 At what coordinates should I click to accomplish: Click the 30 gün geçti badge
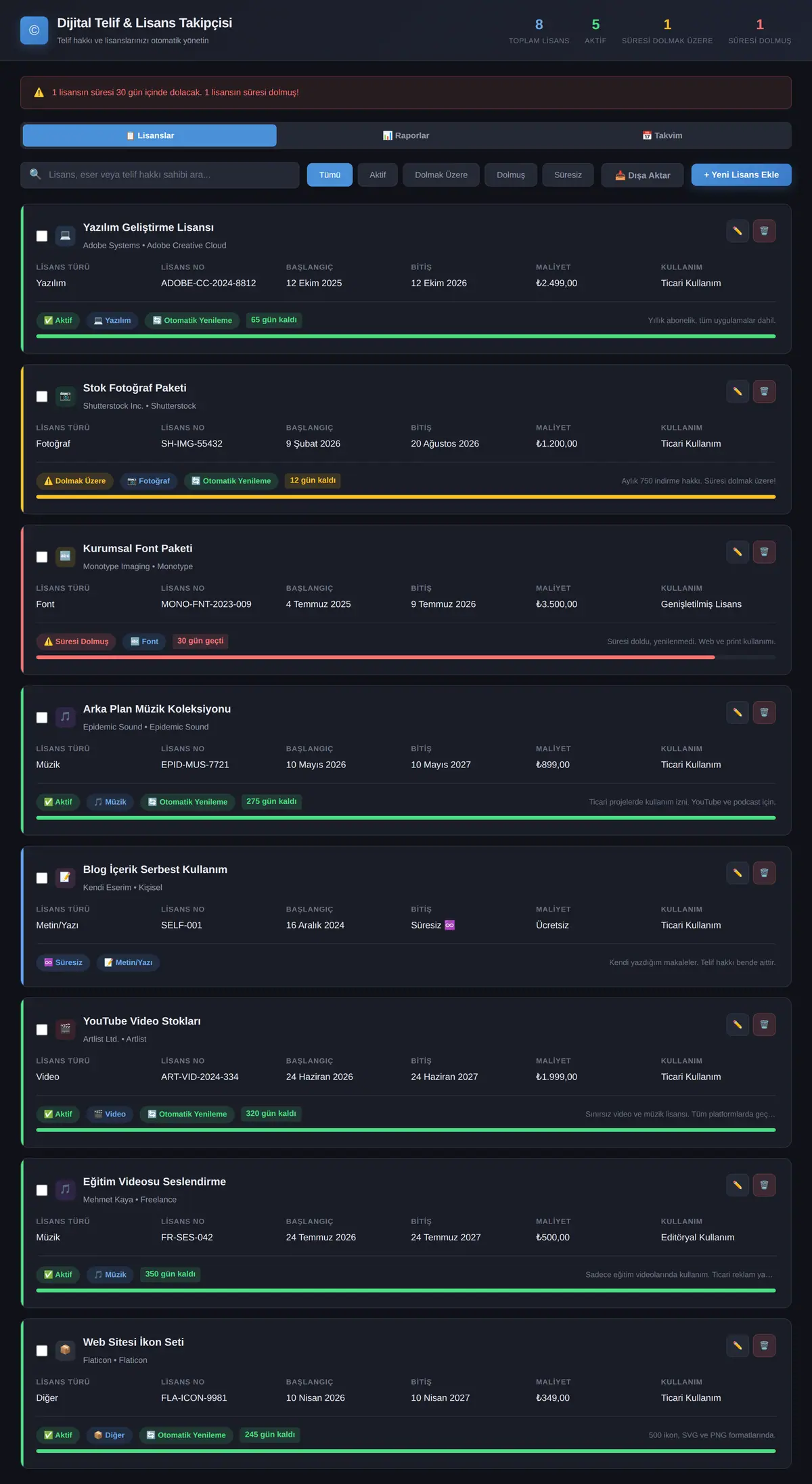[x=200, y=641]
